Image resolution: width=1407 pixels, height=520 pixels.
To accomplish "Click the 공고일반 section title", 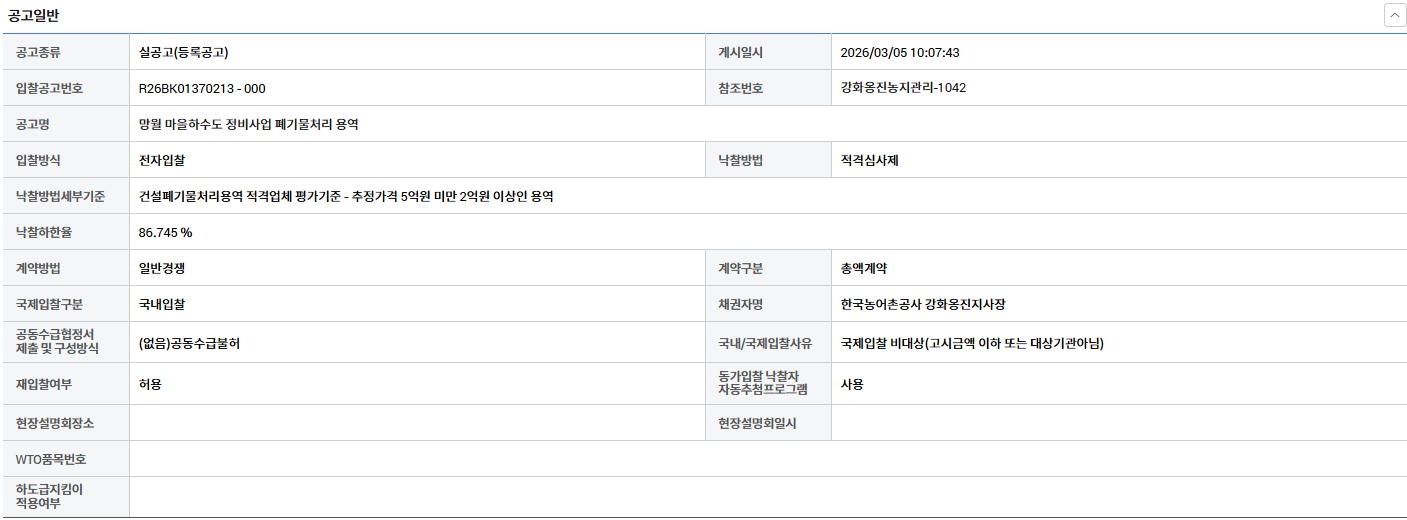I will pos(34,15).
